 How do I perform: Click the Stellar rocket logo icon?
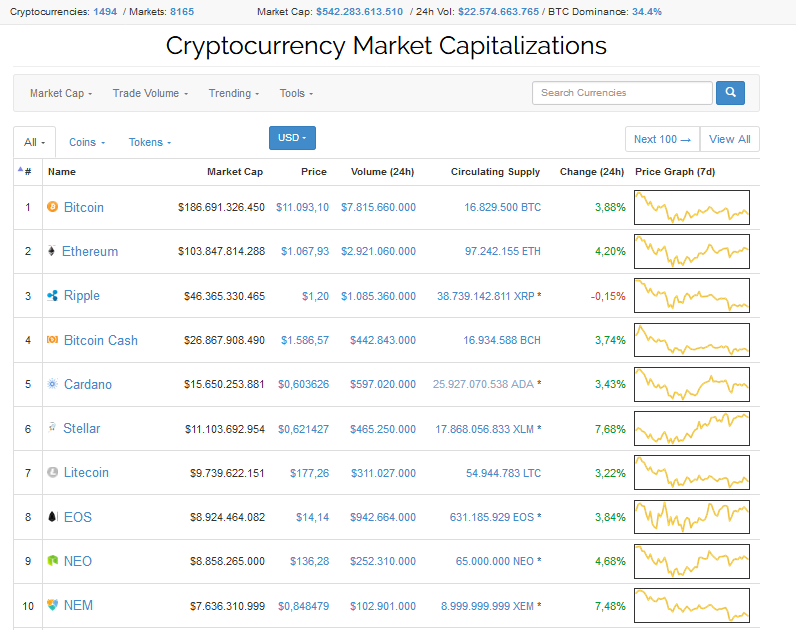coord(52,427)
